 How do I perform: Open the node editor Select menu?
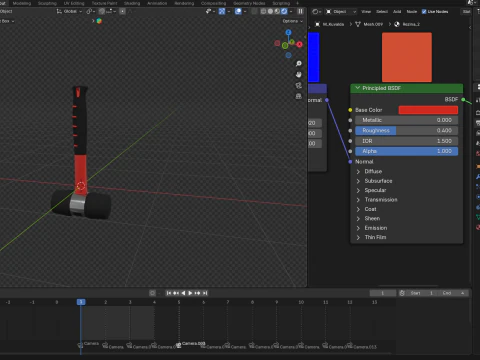(x=382, y=12)
